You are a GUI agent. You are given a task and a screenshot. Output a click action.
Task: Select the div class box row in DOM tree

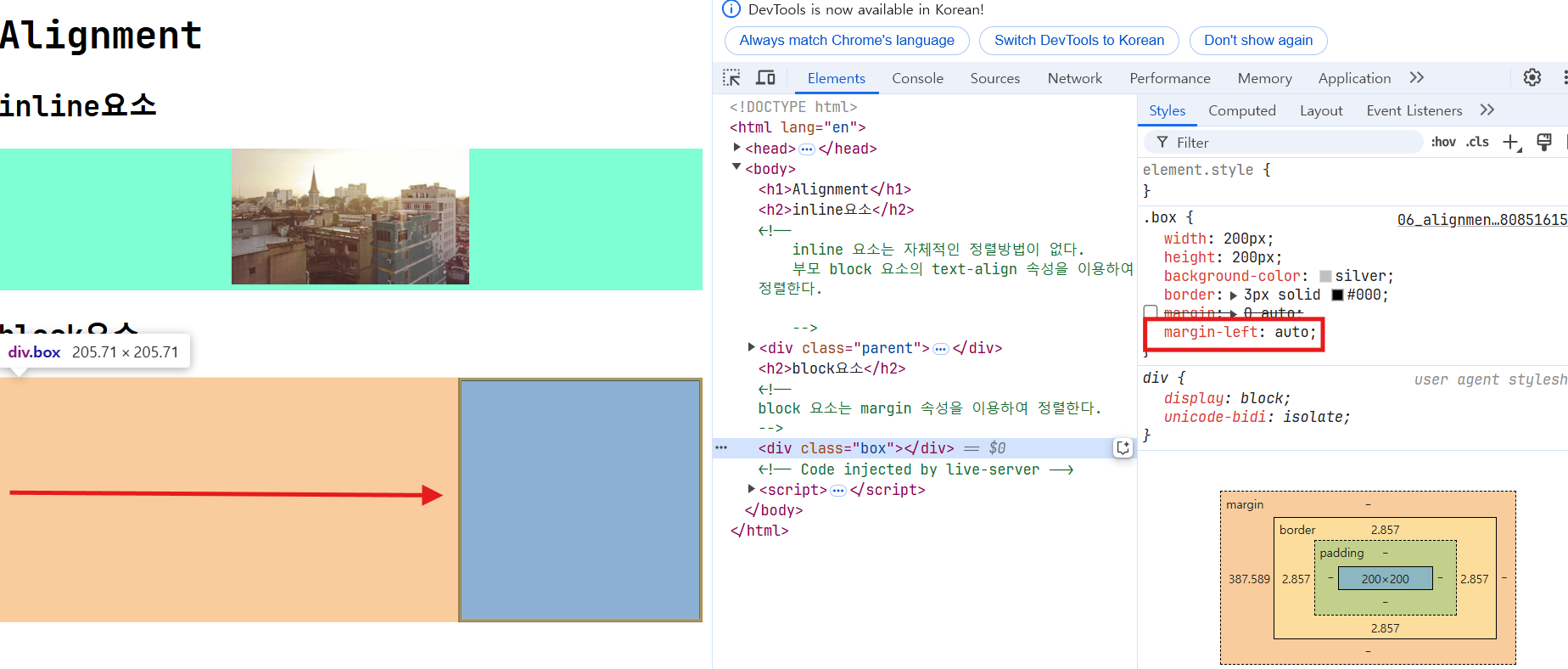[x=923, y=448]
